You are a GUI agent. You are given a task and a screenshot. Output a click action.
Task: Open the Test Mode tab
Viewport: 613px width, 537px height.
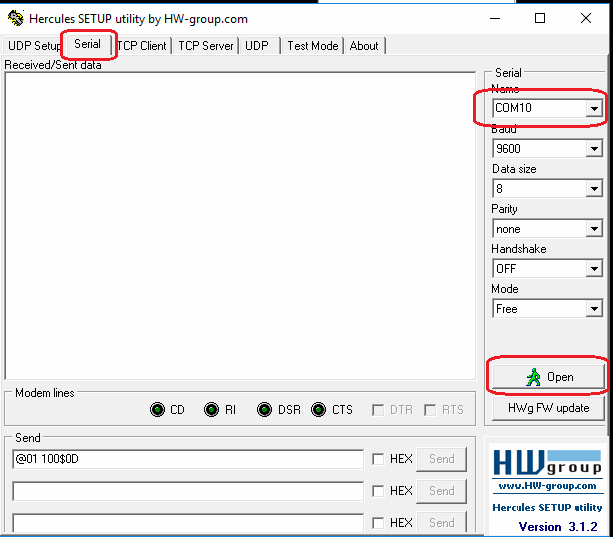click(312, 46)
